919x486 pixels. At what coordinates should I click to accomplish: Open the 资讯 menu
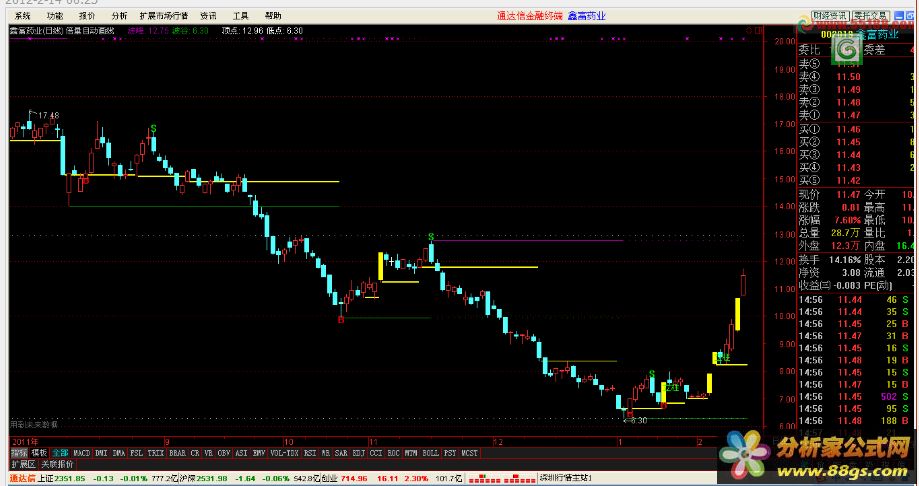click(x=208, y=16)
